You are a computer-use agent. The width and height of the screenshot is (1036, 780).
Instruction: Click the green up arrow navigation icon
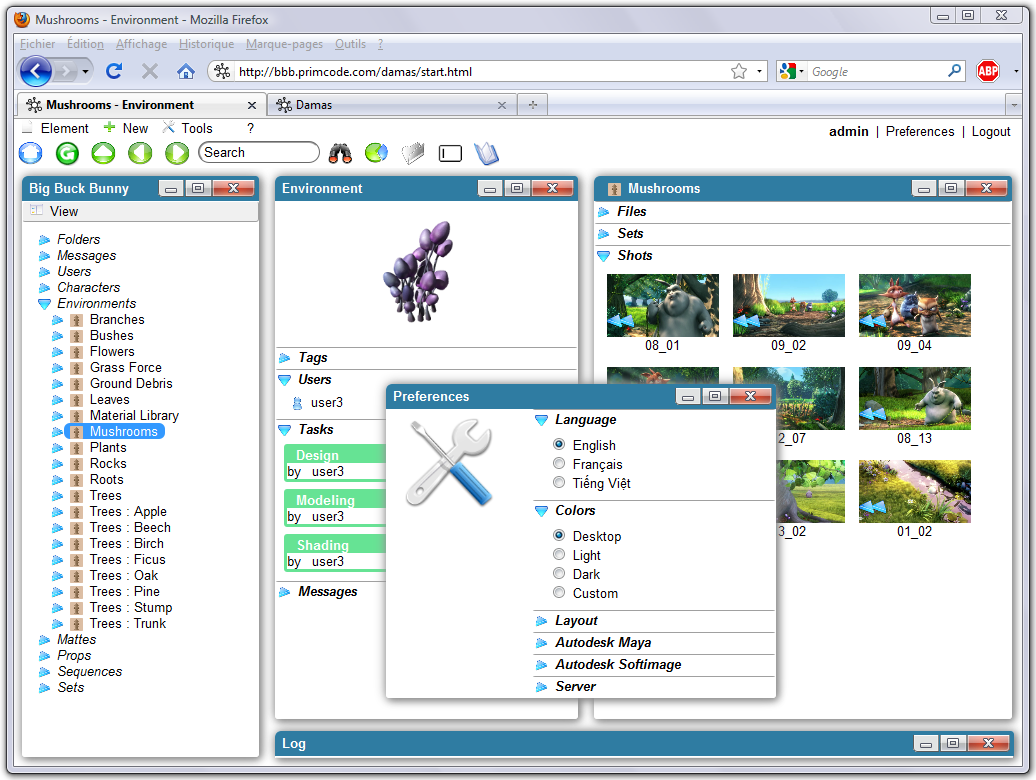coord(103,153)
